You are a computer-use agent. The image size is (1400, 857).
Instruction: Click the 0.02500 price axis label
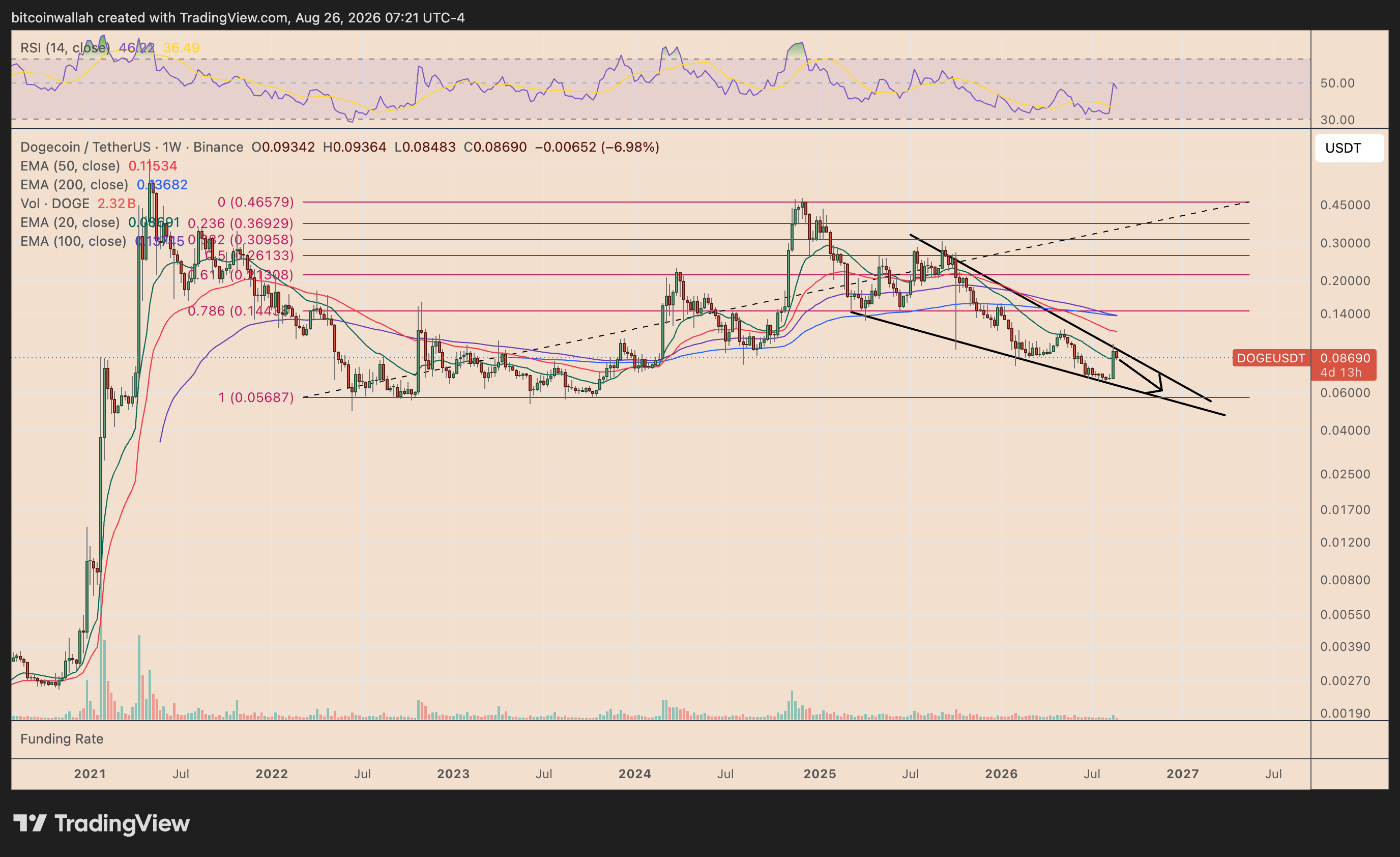1346,474
